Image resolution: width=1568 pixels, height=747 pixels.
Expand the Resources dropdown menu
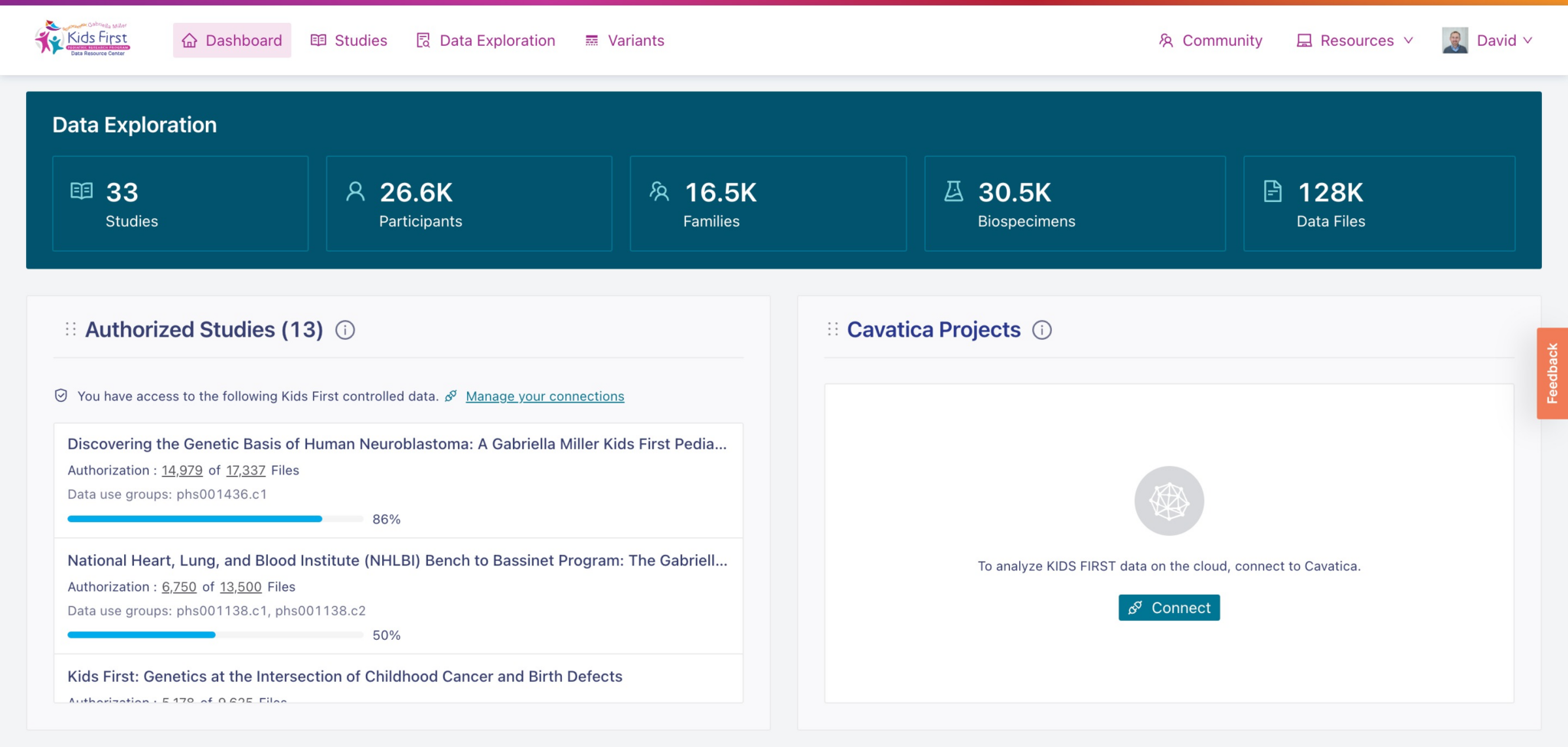1355,41
